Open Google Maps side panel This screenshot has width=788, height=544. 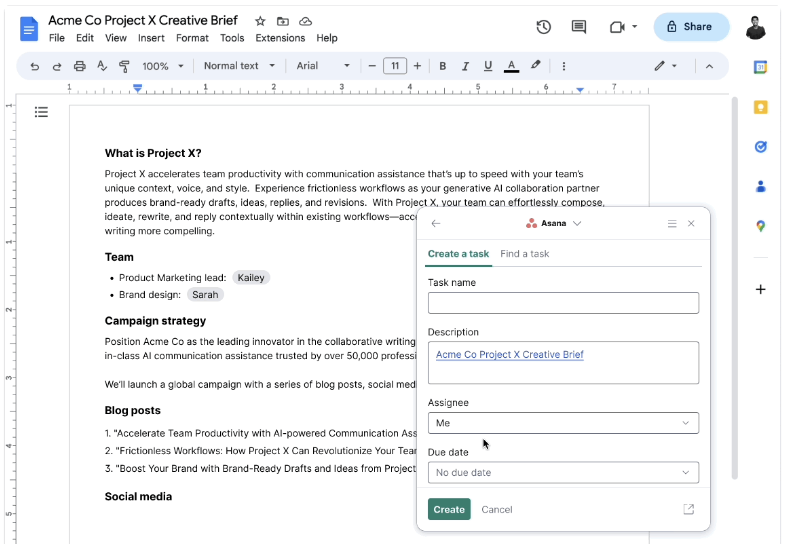760,226
